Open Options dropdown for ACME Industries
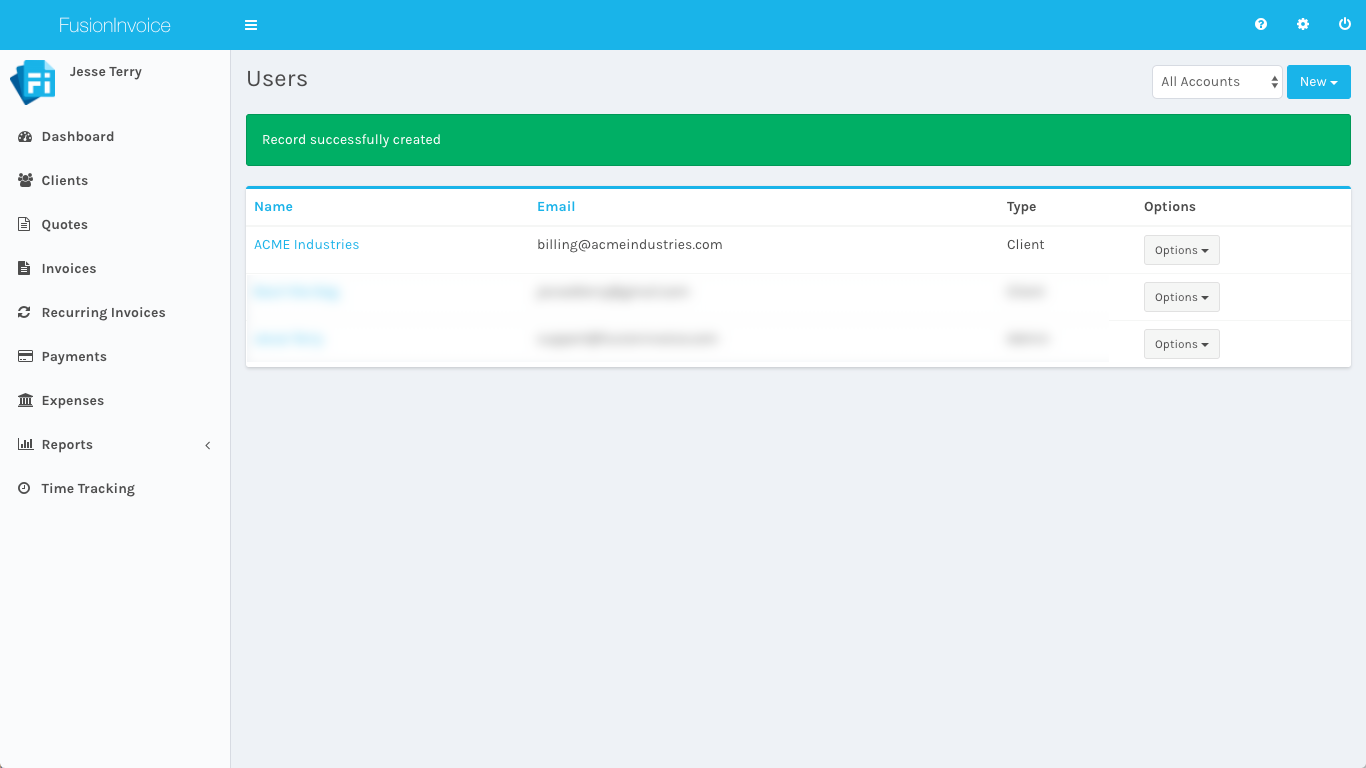The image size is (1366, 768). pyautogui.click(x=1181, y=250)
